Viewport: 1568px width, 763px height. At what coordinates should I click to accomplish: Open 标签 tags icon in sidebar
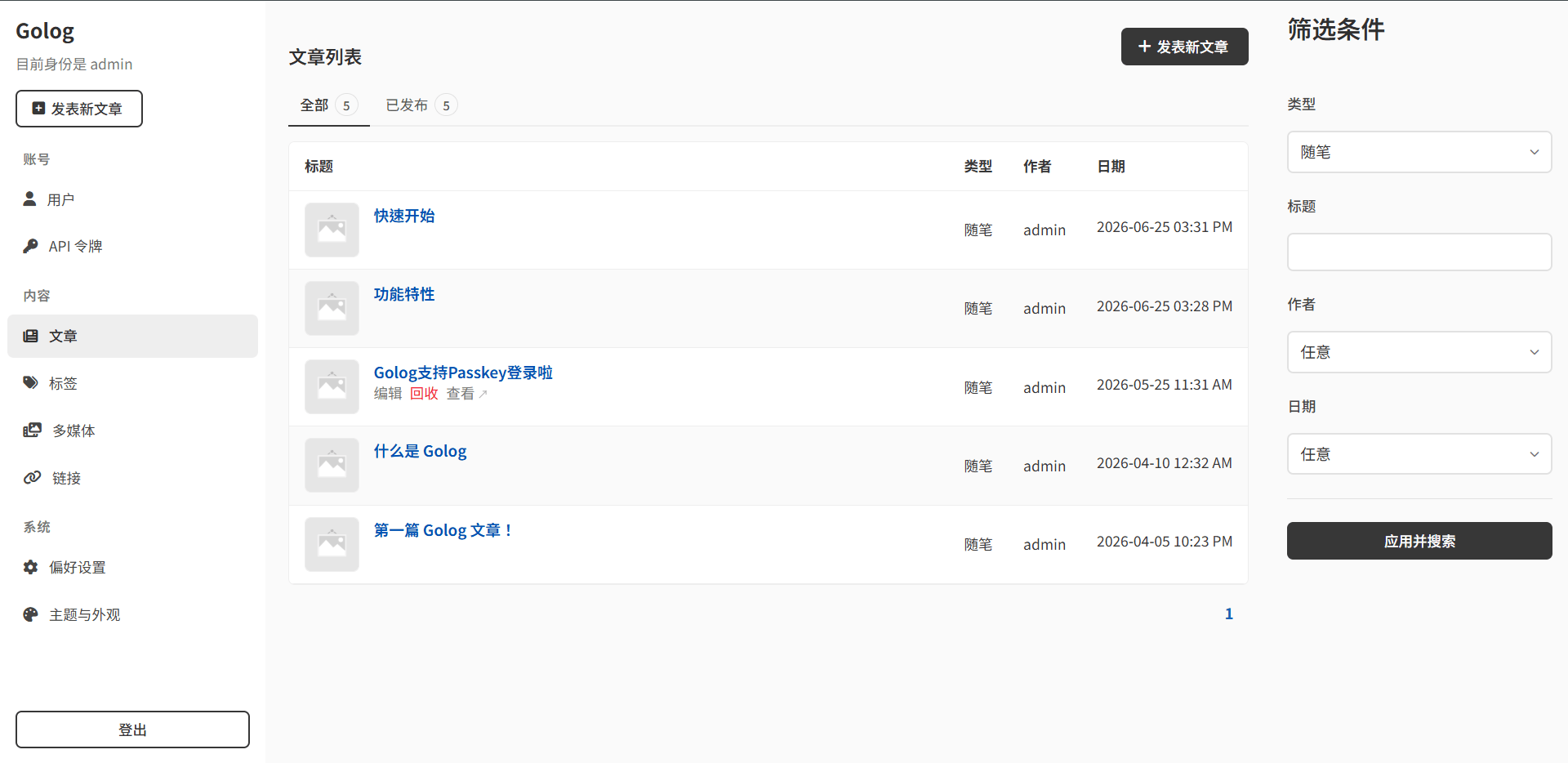30,382
